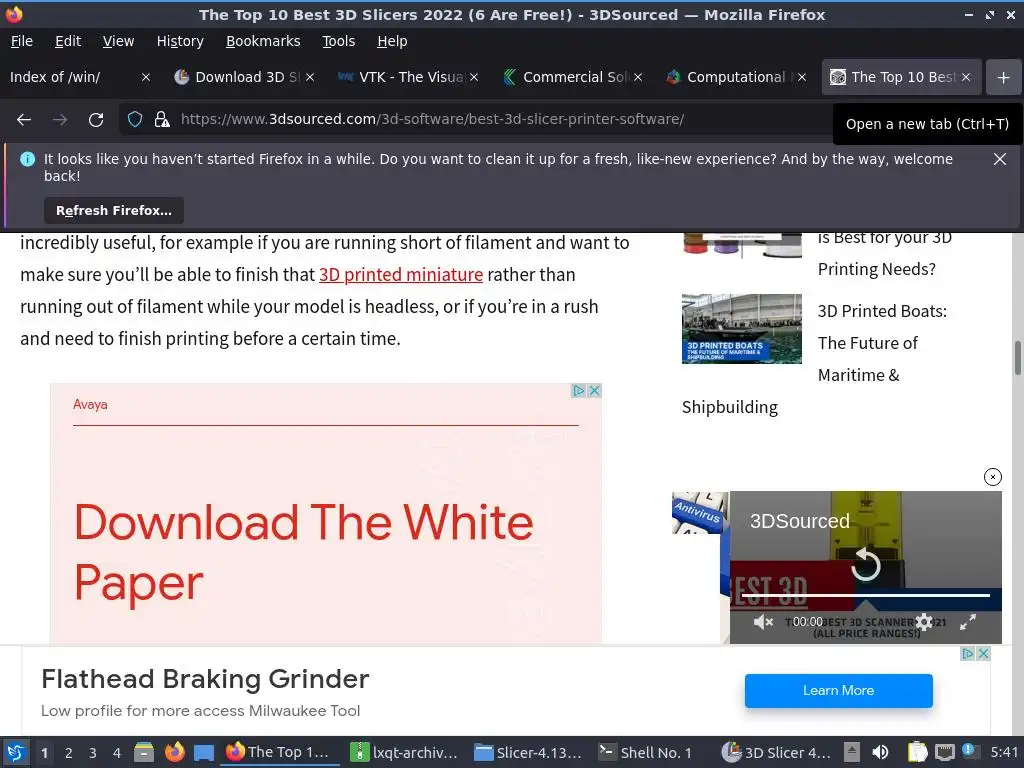The height and width of the screenshot is (768, 1024).
Task: Open the Edit menu
Action: coord(68,41)
